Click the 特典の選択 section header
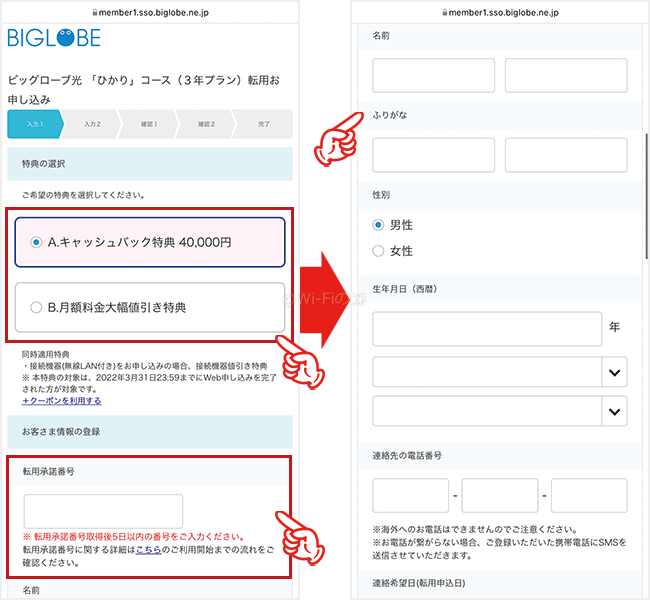The image size is (650, 600). [150, 164]
